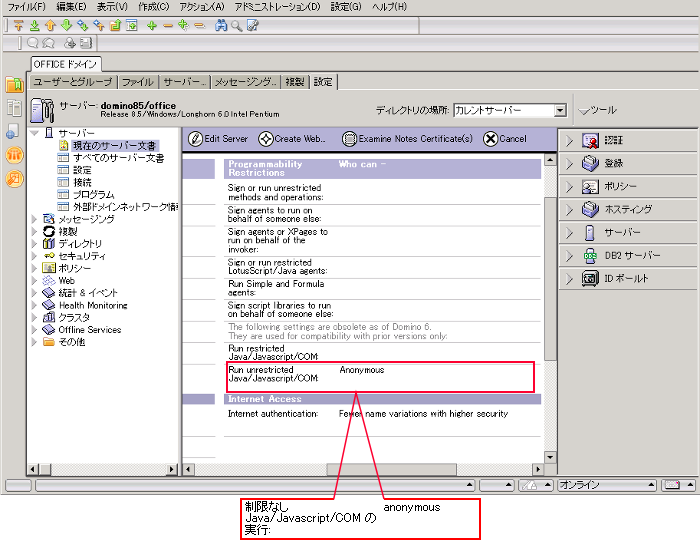Expand the メッセージング tree node

click(35, 219)
